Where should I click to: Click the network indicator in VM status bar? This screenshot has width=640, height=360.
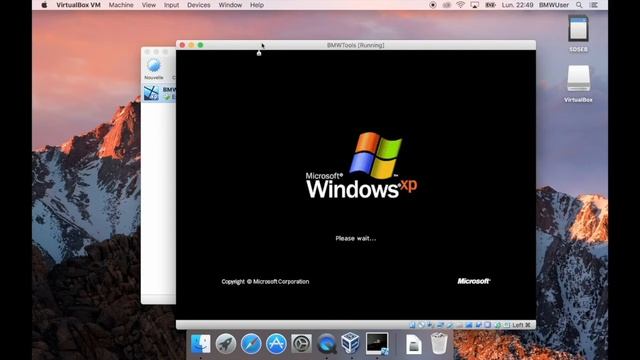tap(440, 325)
